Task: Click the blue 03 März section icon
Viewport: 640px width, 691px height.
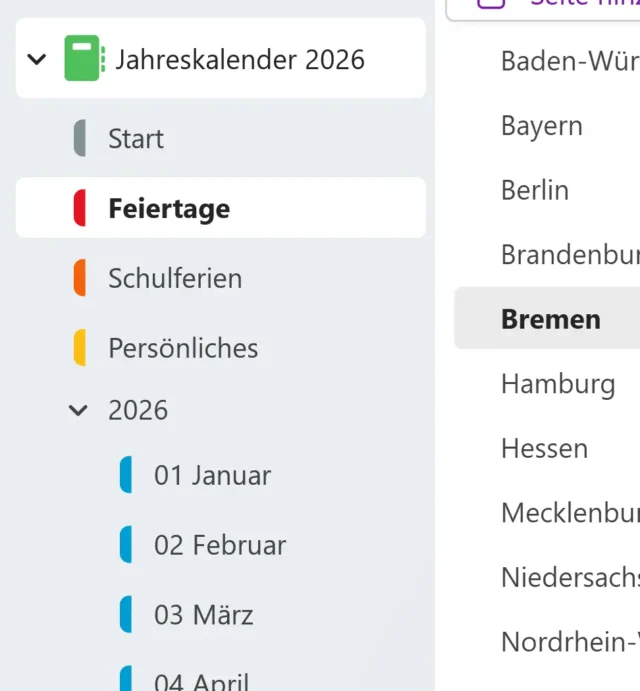Action: 126,615
